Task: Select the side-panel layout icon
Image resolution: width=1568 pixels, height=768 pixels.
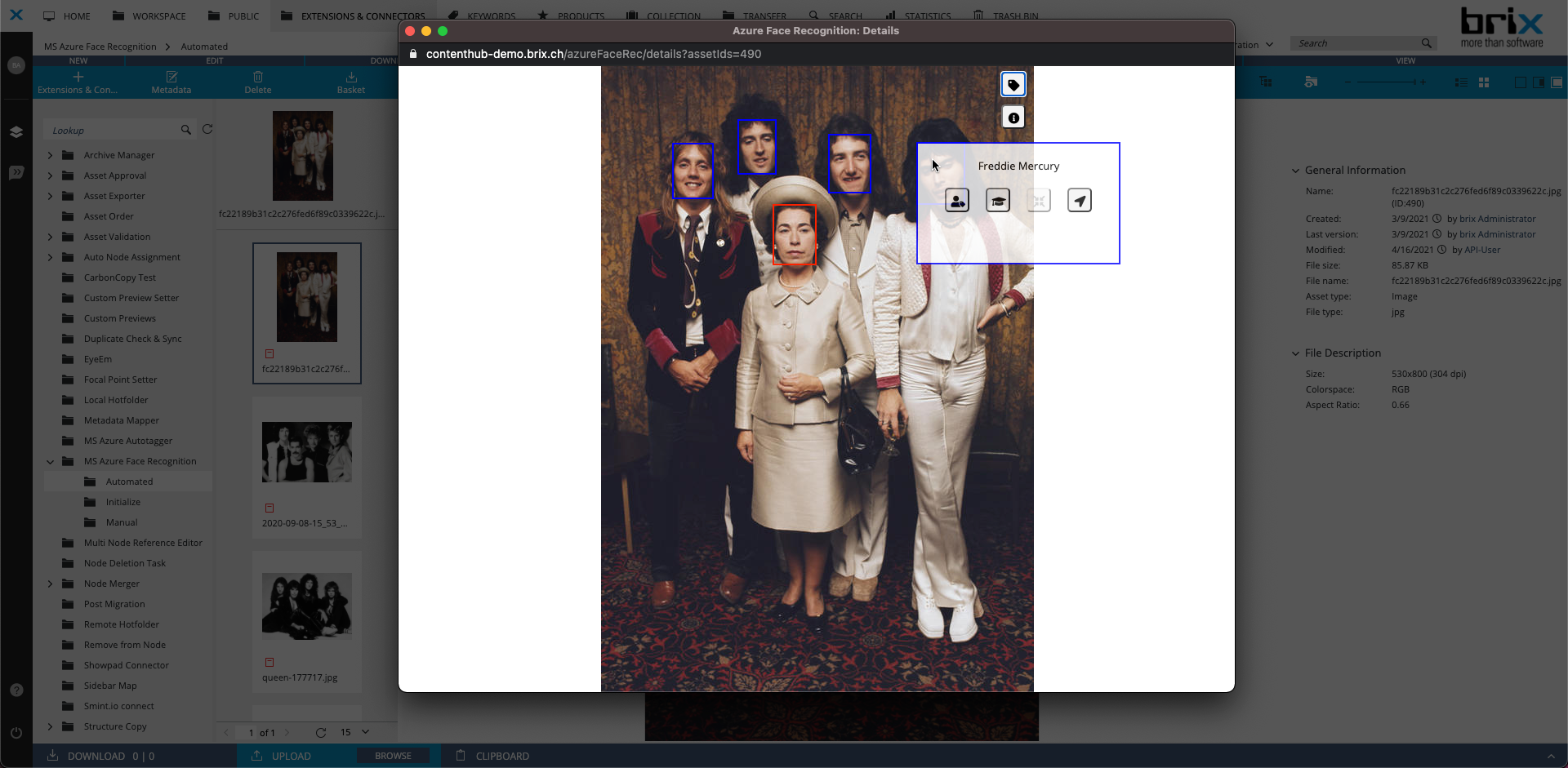Action: pyautogui.click(x=1539, y=82)
